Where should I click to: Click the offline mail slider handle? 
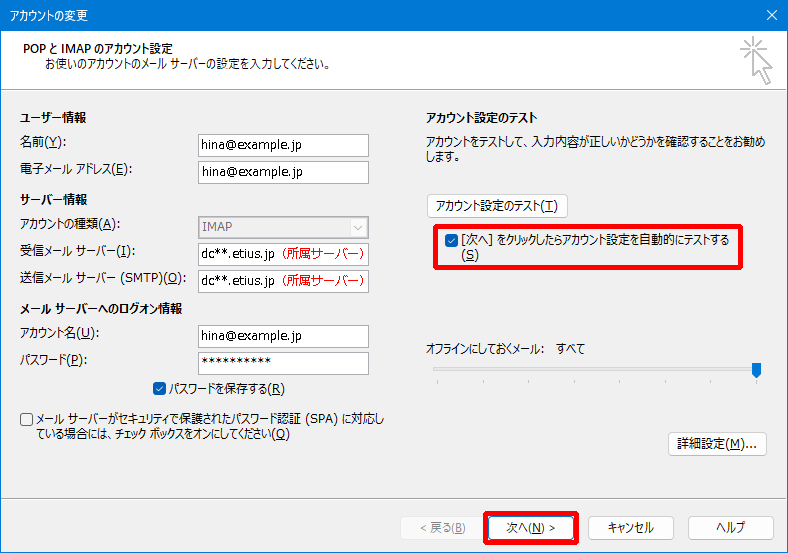coord(756,370)
